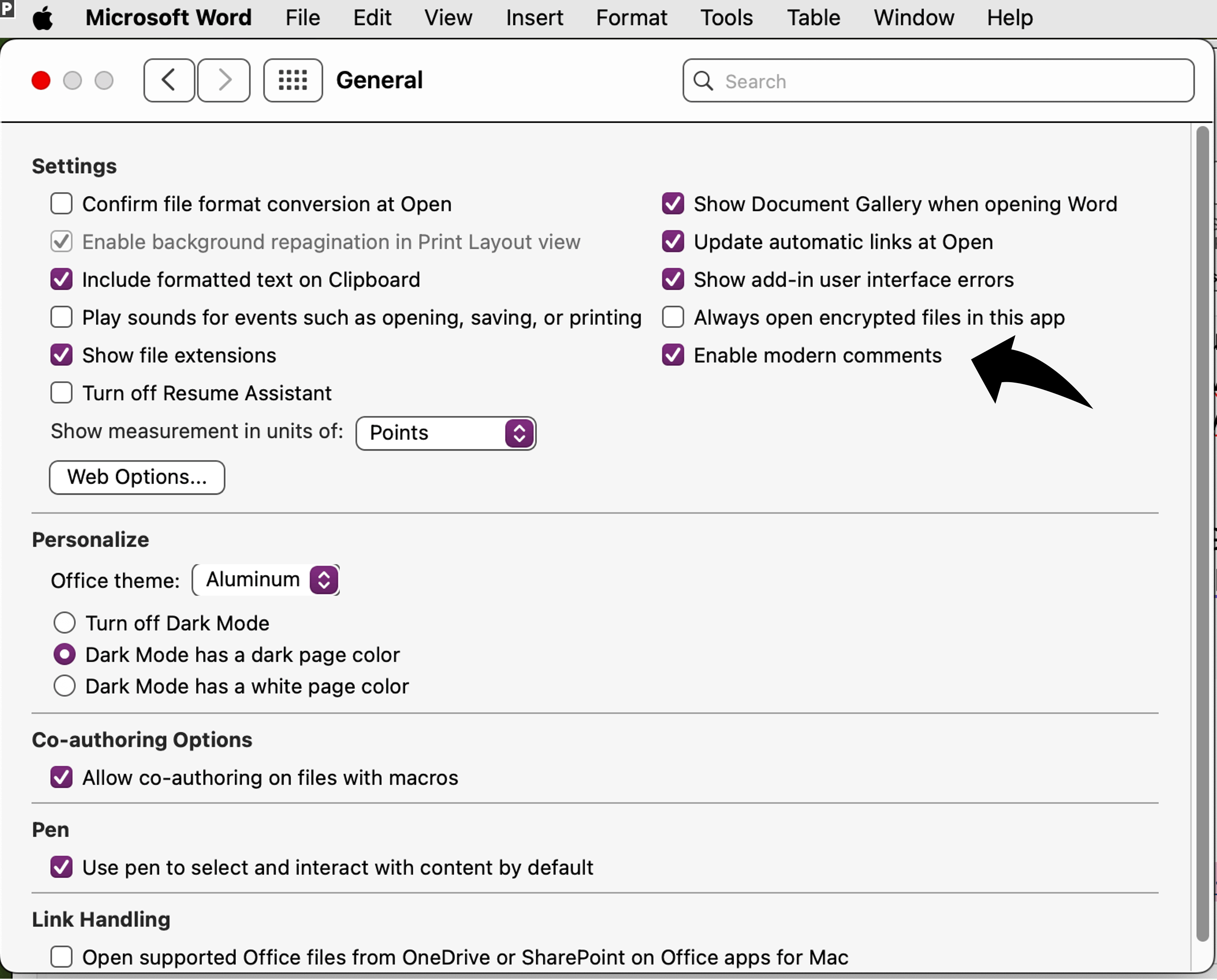The image size is (1217, 980).
Task: Open the Format menu
Action: pos(632,18)
